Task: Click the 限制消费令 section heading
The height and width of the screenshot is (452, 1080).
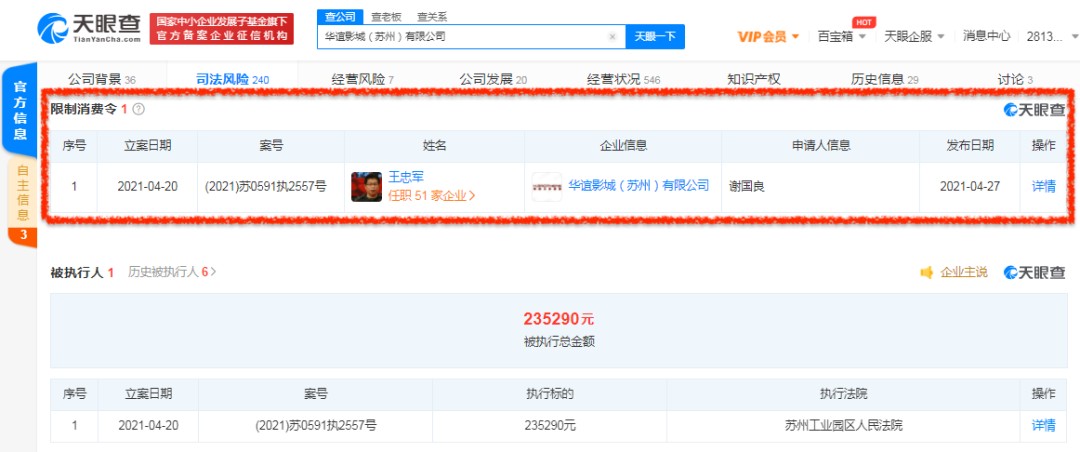Action: (x=85, y=109)
